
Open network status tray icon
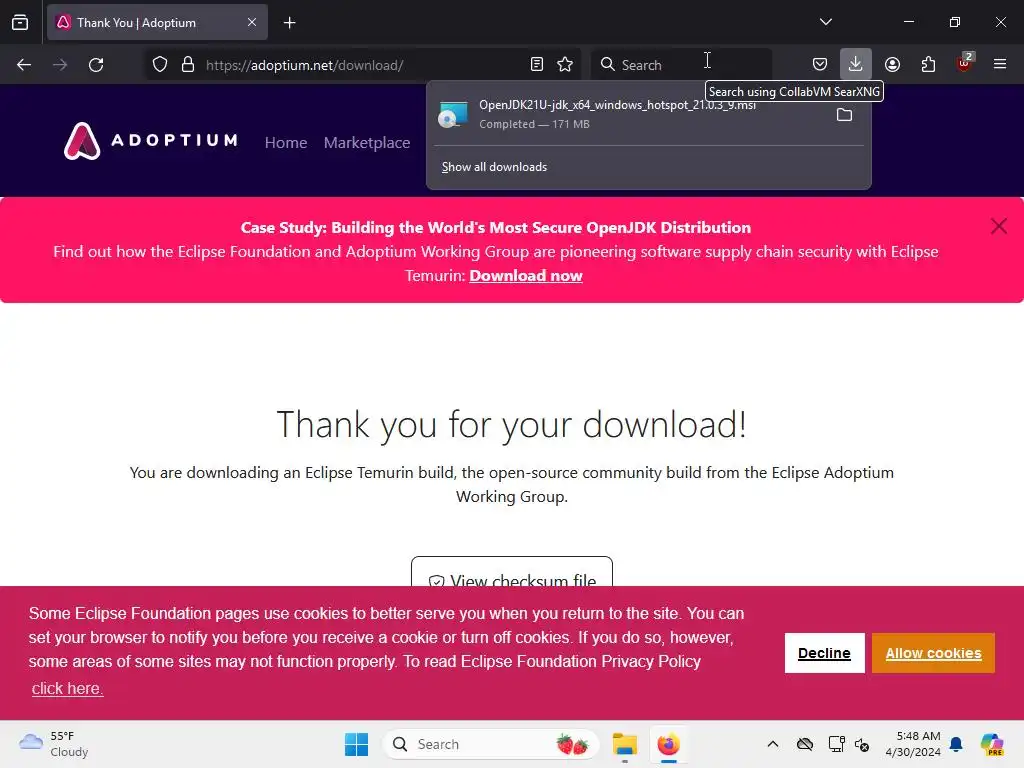pos(836,744)
